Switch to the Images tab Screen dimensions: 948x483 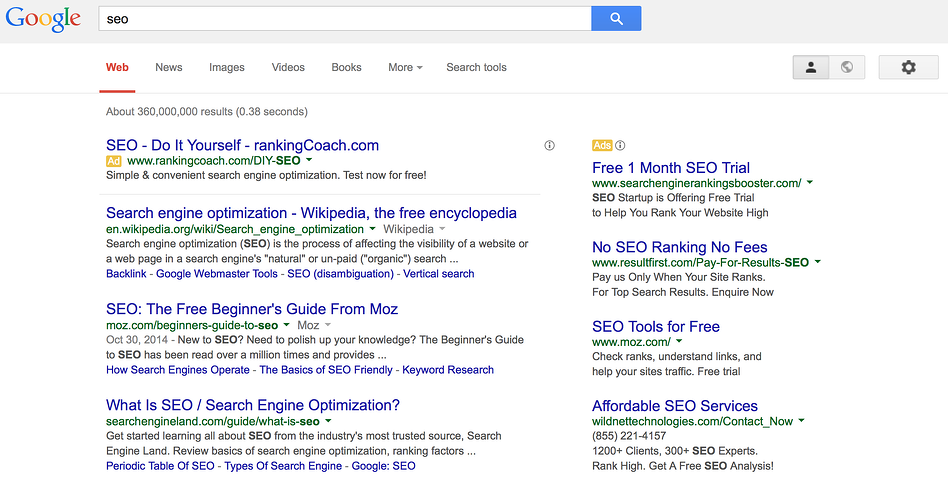[227, 67]
